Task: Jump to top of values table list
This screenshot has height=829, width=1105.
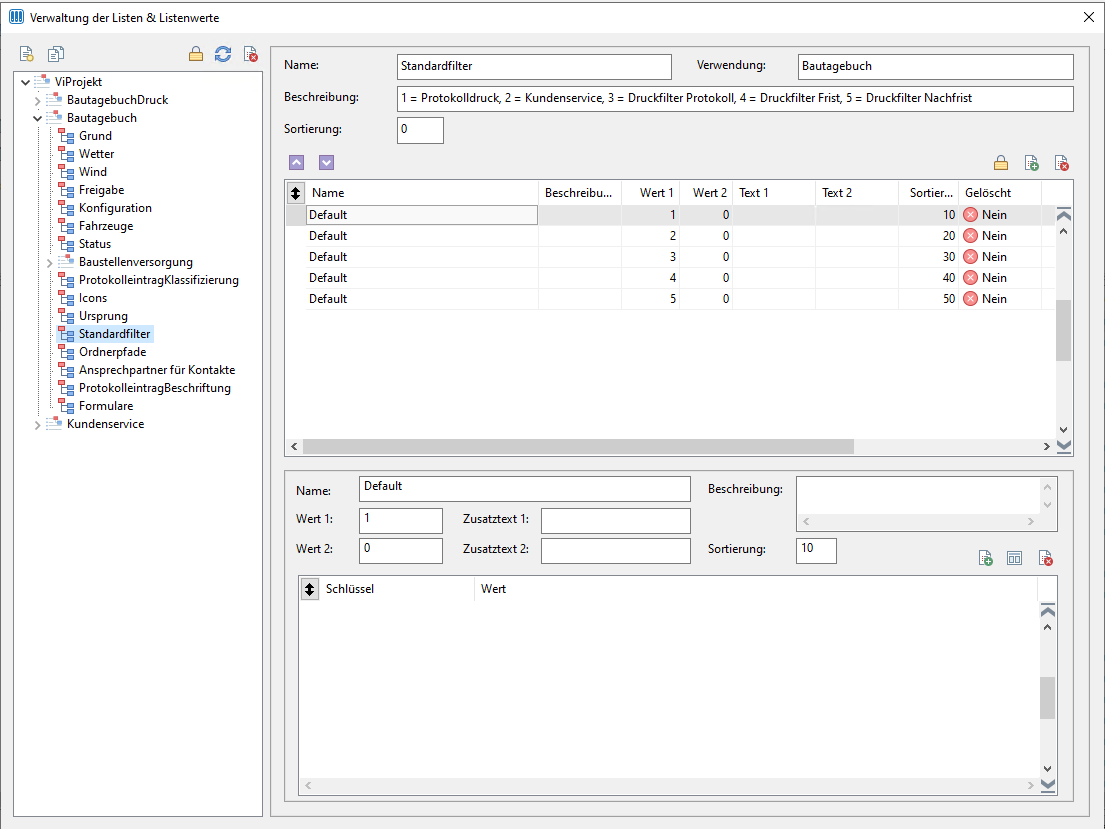Action: (1064, 214)
